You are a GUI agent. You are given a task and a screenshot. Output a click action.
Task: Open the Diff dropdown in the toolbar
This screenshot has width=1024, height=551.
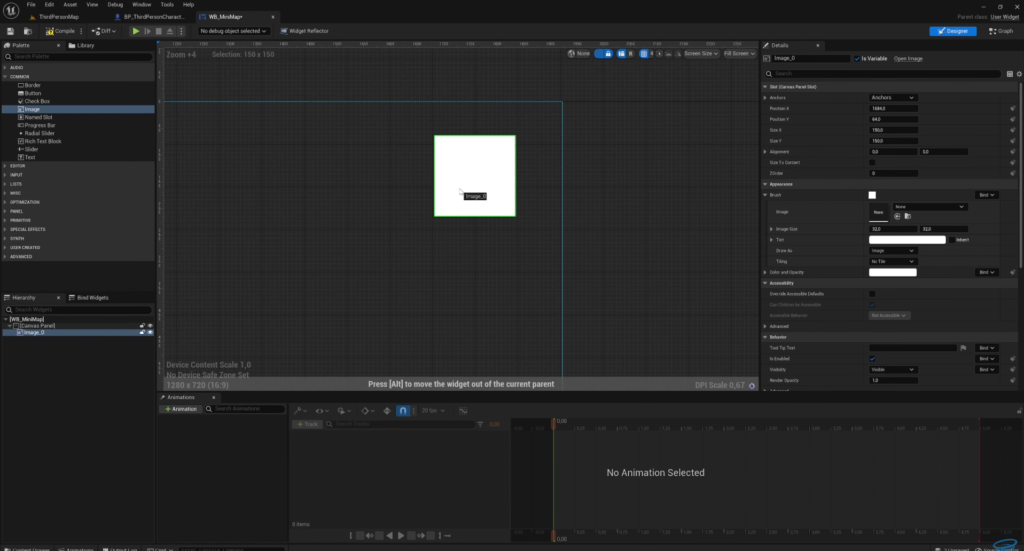(x=104, y=31)
